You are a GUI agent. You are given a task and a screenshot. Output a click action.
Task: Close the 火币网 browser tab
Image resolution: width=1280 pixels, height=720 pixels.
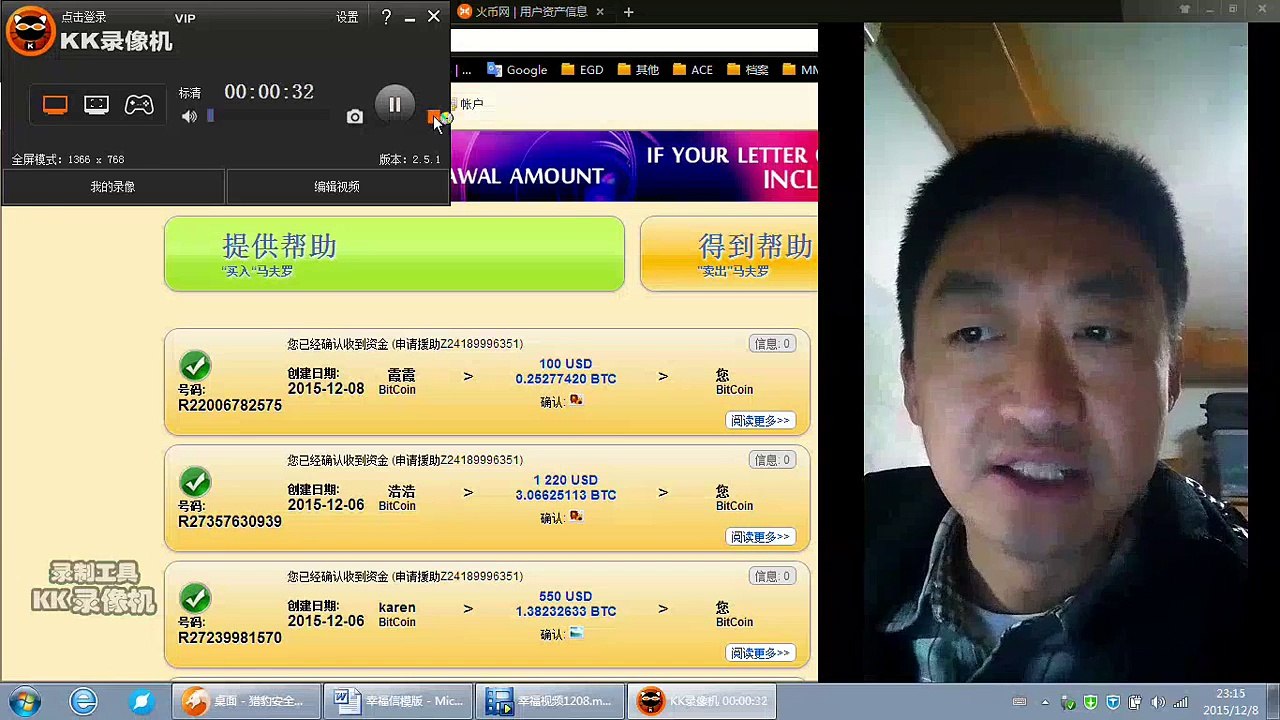[600, 12]
